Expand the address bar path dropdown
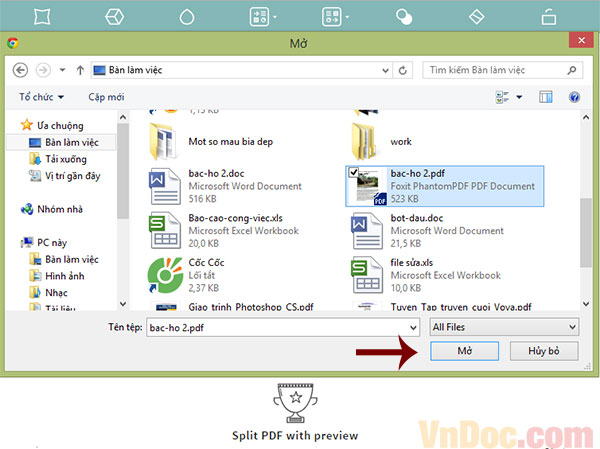This screenshot has height=449, width=600. point(385,70)
